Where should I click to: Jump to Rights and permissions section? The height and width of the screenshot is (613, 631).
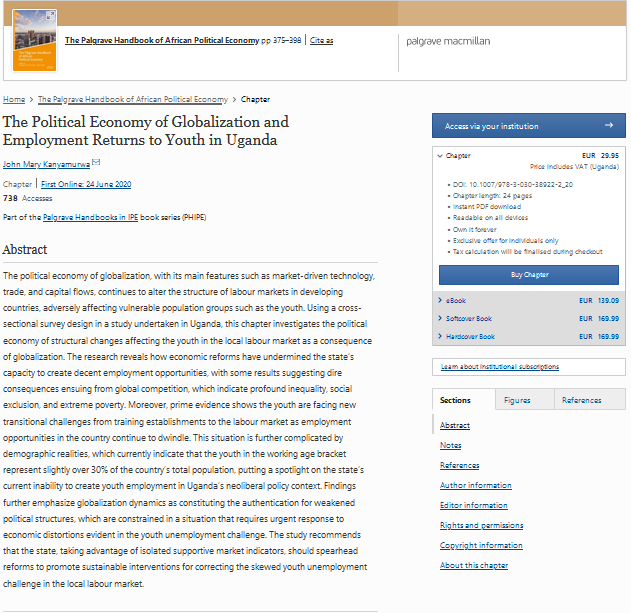tap(480, 525)
